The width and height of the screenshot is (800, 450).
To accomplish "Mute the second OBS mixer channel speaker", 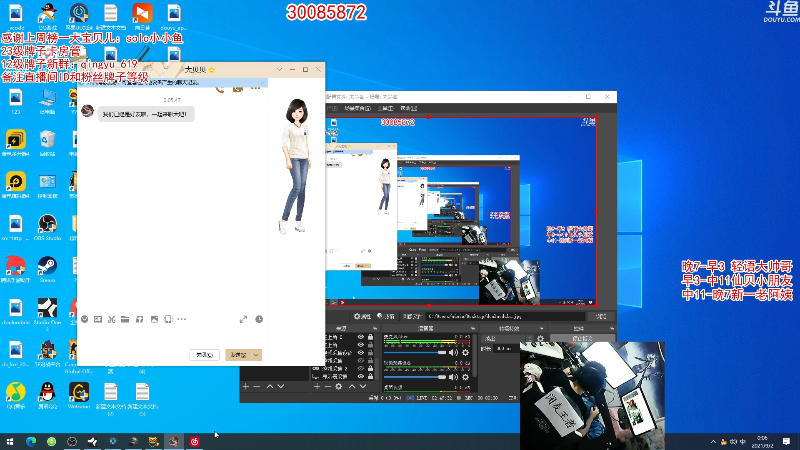I will click(x=453, y=377).
